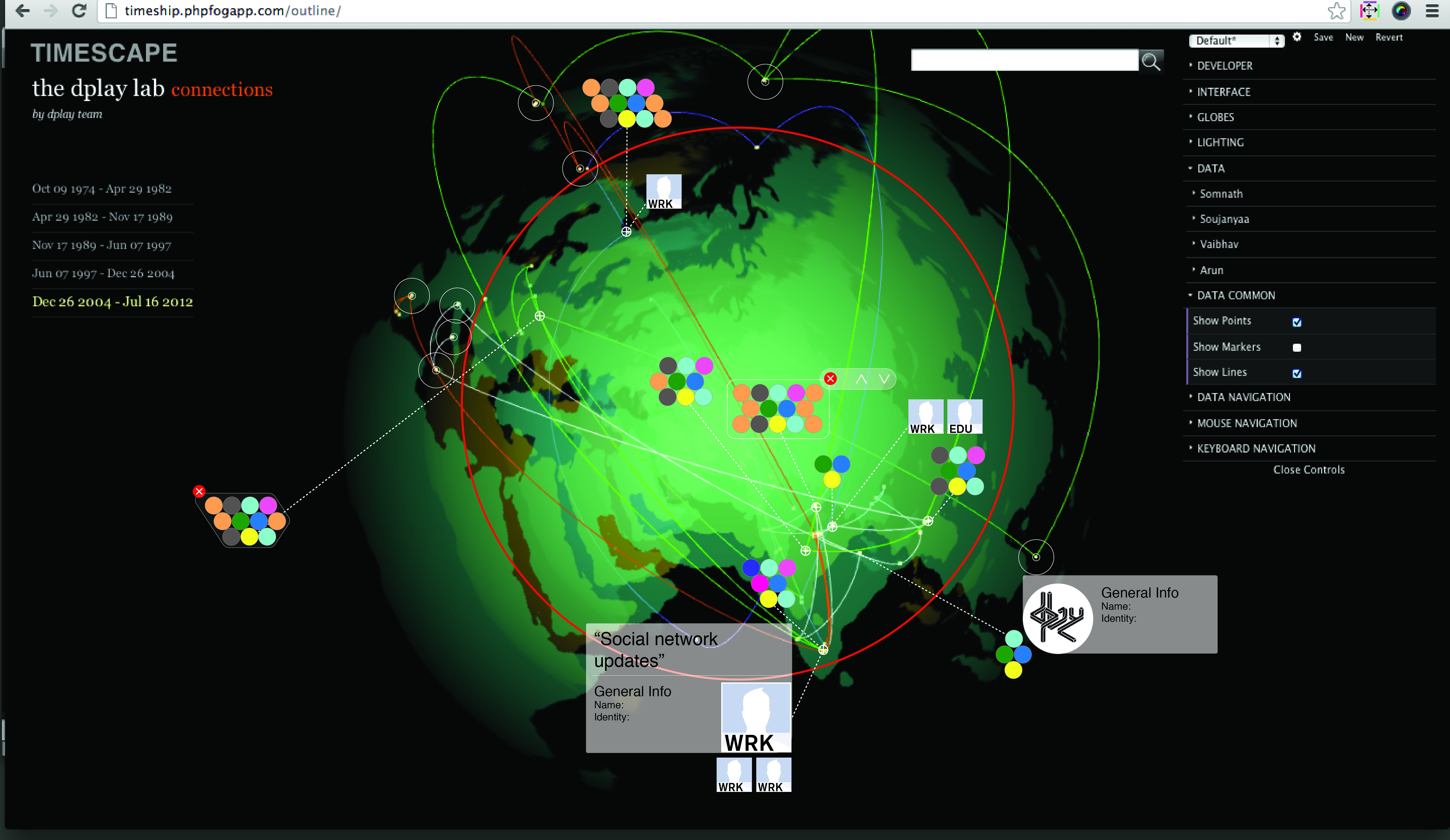Image resolution: width=1450 pixels, height=840 pixels.
Task: Select Oct 09 1974 - Apr 29 1982 period
Action: pos(102,189)
